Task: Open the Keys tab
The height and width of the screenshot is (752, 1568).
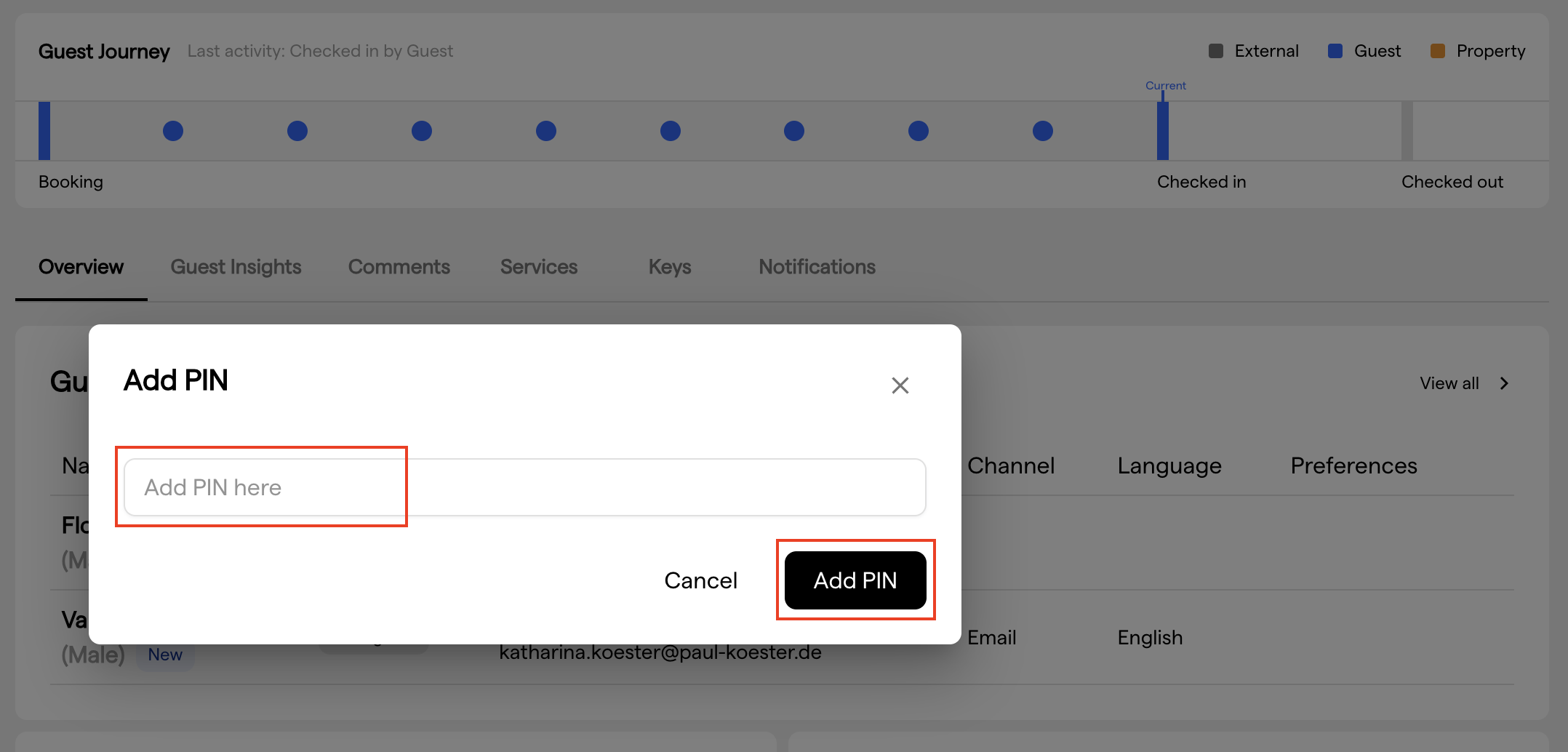Action: pos(669,267)
